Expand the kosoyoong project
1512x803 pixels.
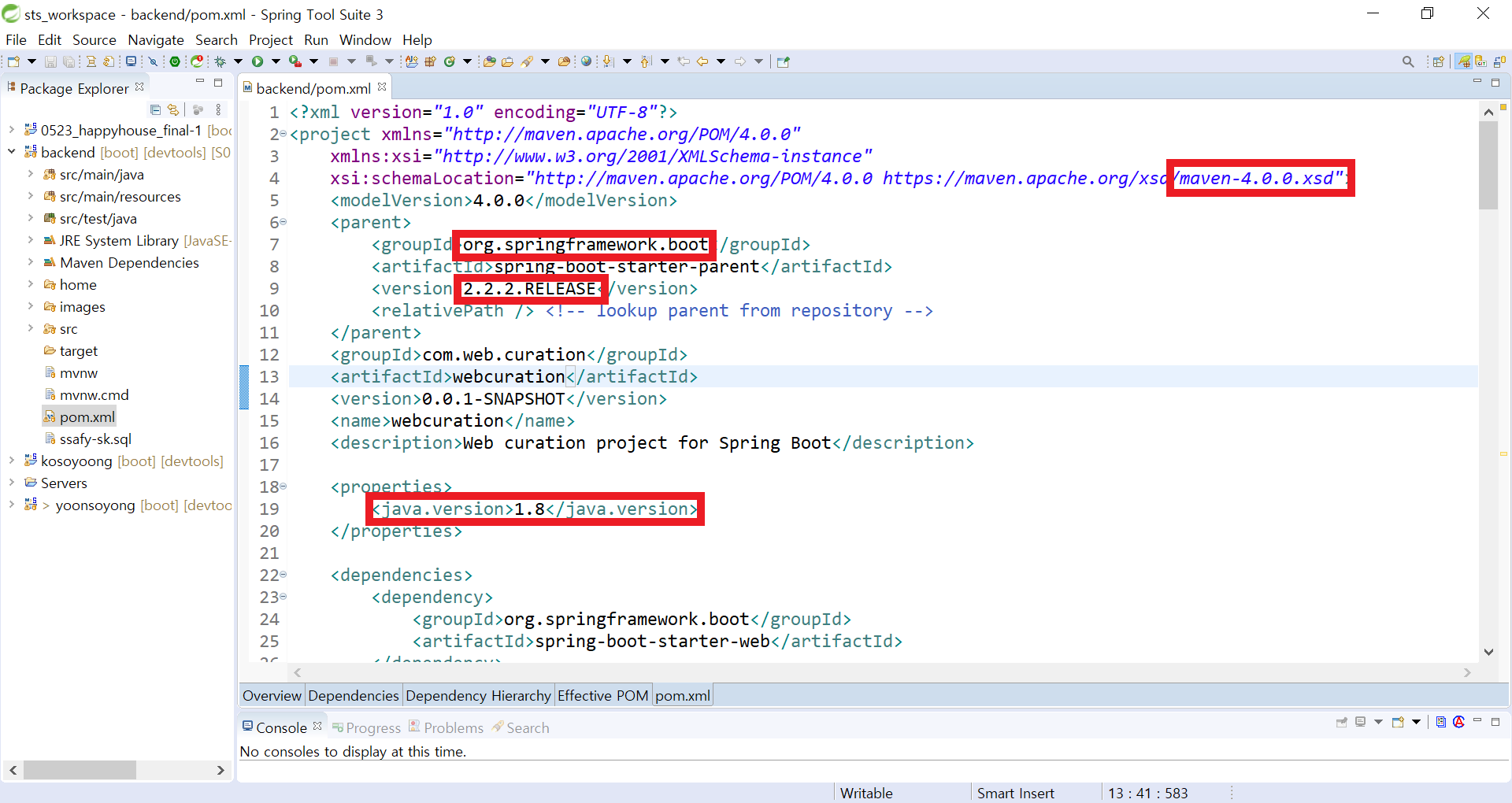point(12,461)
